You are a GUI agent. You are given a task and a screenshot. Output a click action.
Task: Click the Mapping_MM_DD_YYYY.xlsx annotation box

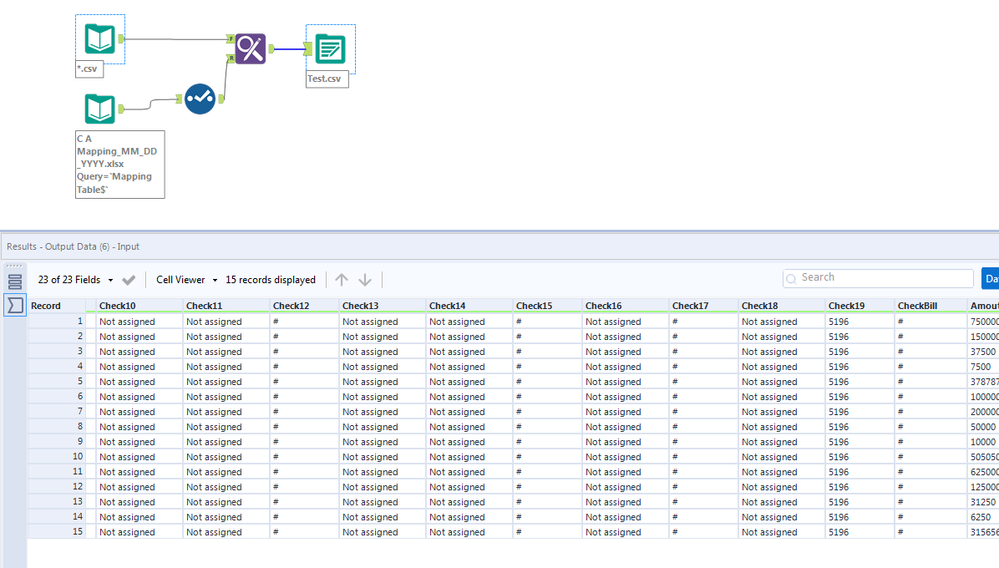pyautogui.click(x=120, y=164)
